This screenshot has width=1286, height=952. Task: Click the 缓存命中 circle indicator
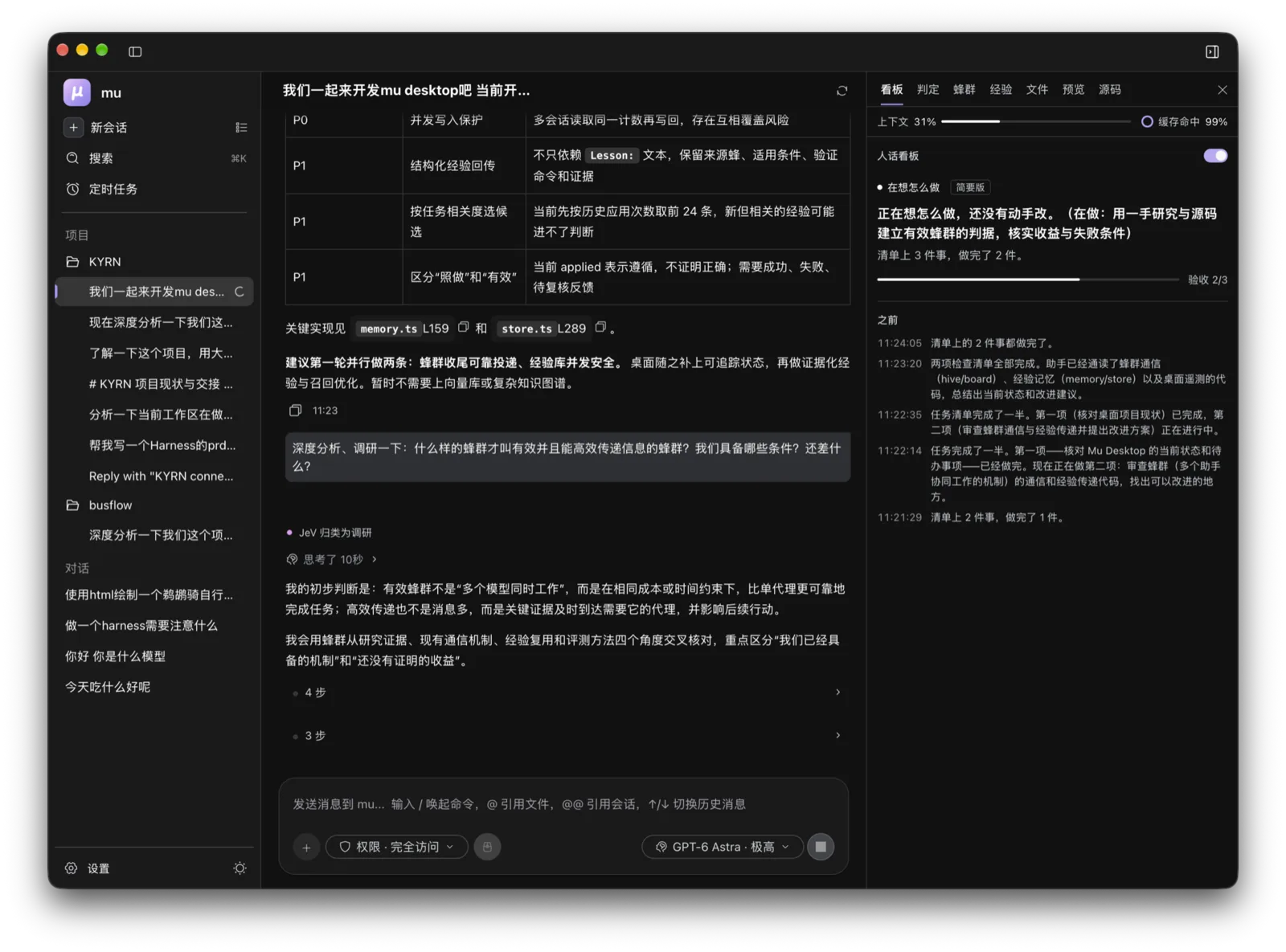point(1147,122)
